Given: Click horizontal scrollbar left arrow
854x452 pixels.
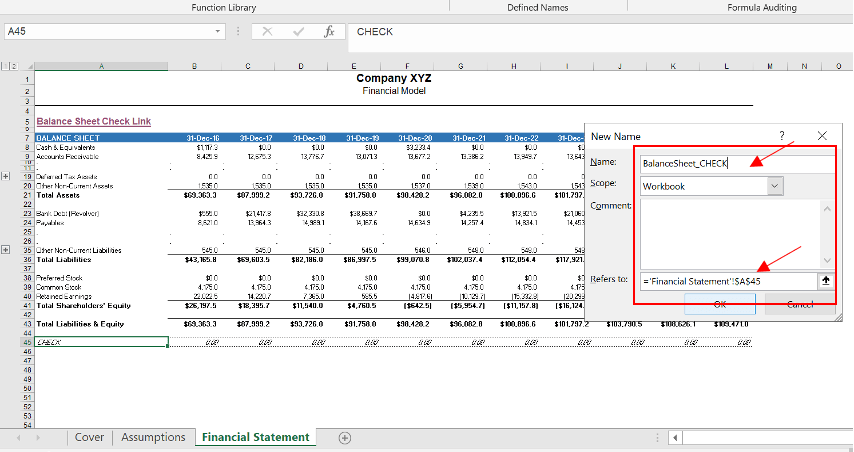Looking at the screenshot, I should [675, 438].
